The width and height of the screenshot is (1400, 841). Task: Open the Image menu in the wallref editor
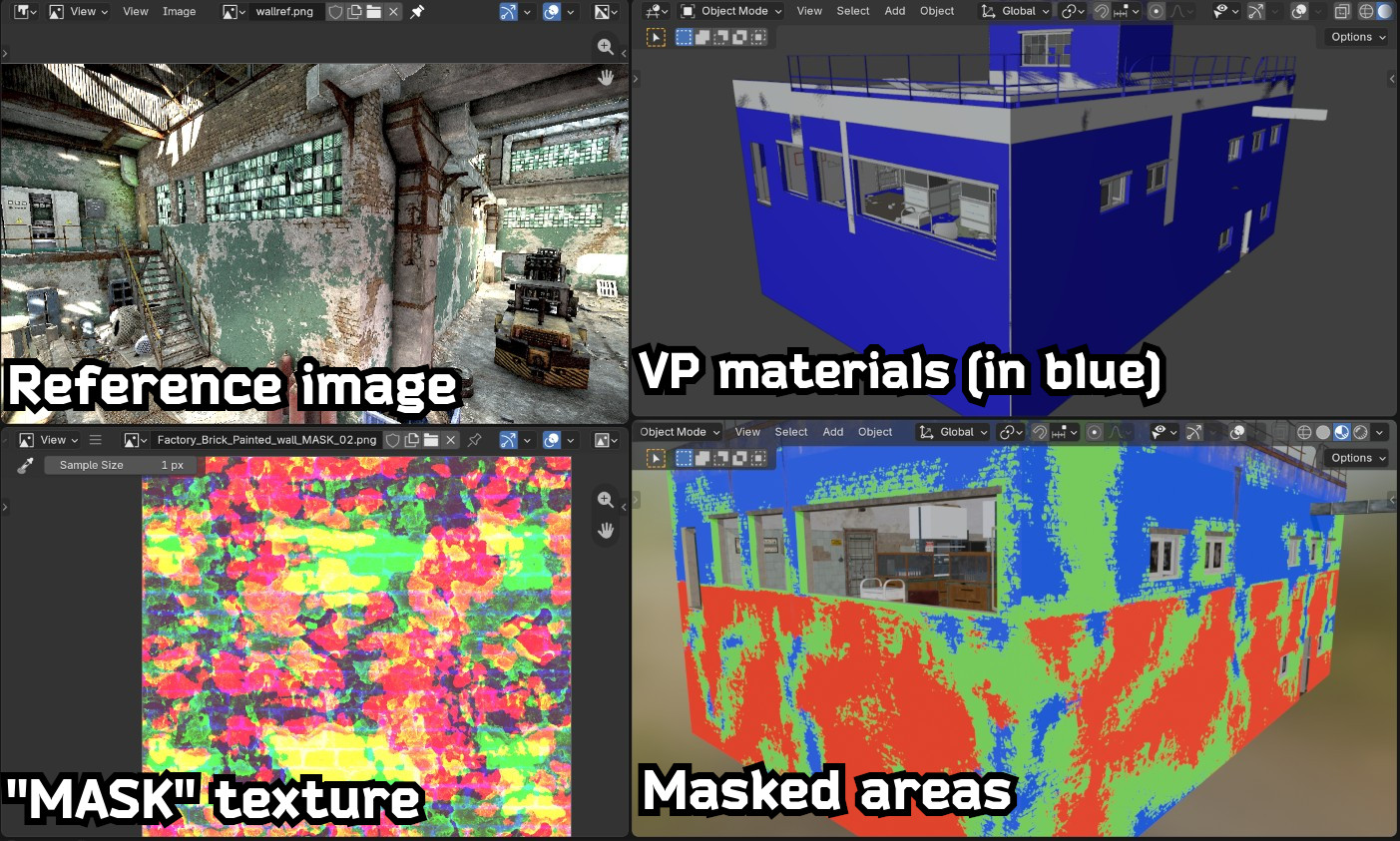click(179, 12)
